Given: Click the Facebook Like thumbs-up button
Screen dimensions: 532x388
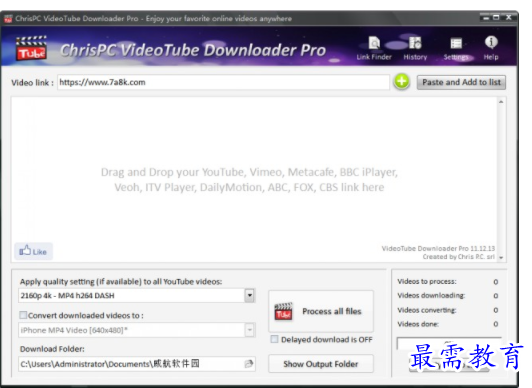Looking at the screenshot, I should coord(33,251).
